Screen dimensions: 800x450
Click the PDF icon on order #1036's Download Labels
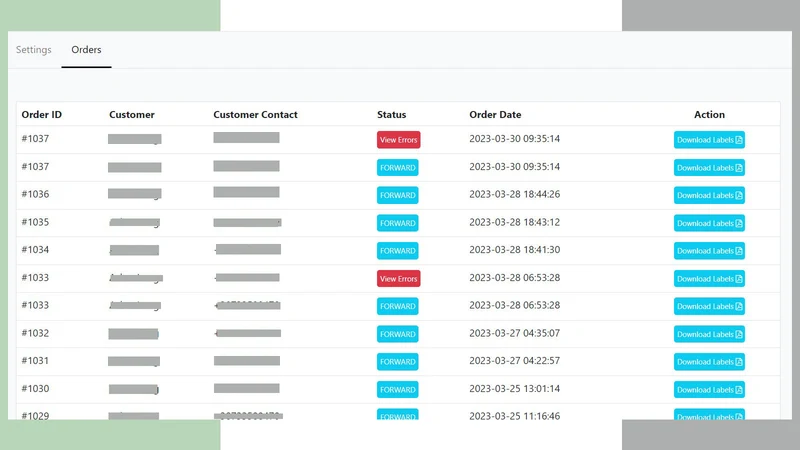[739, 195]
